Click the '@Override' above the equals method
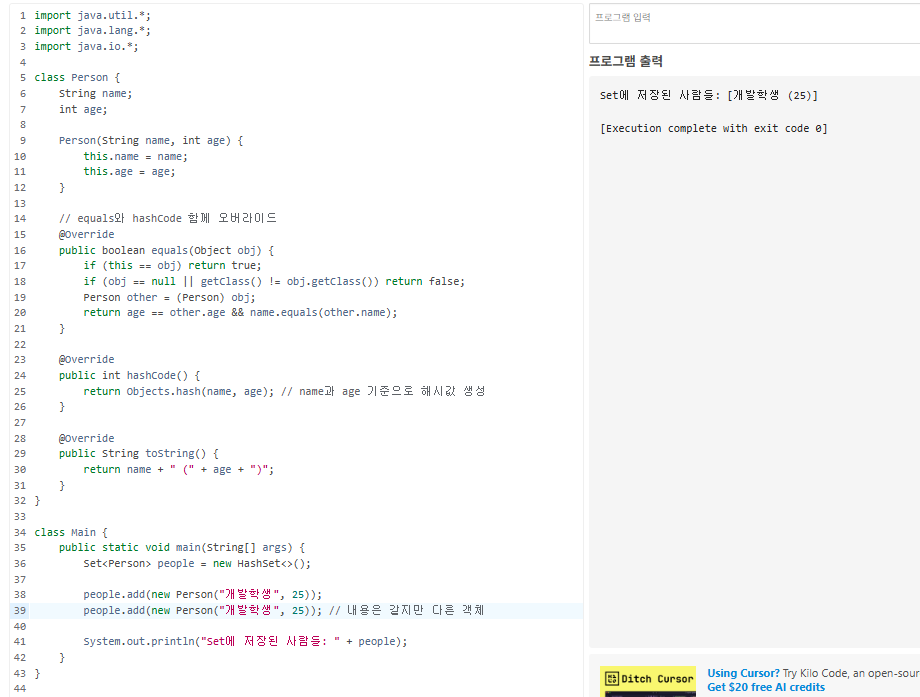 pos(86,234)
